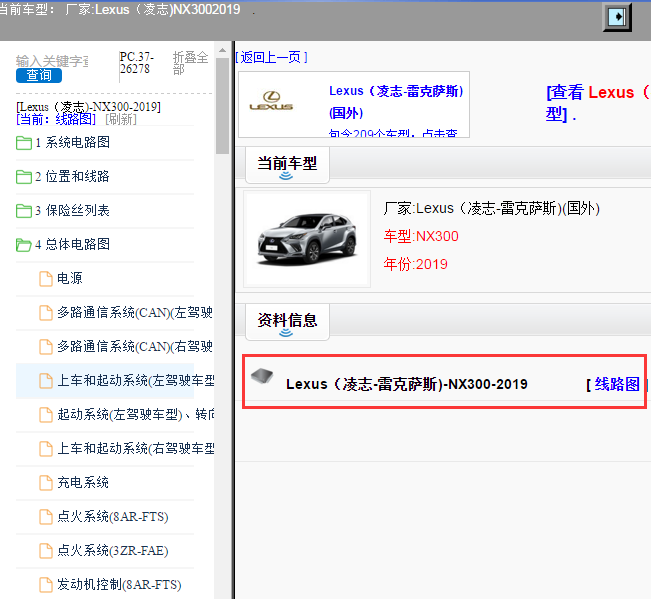Select the 当前车型 tab
The image size is (651, 599).
(287, 164)
